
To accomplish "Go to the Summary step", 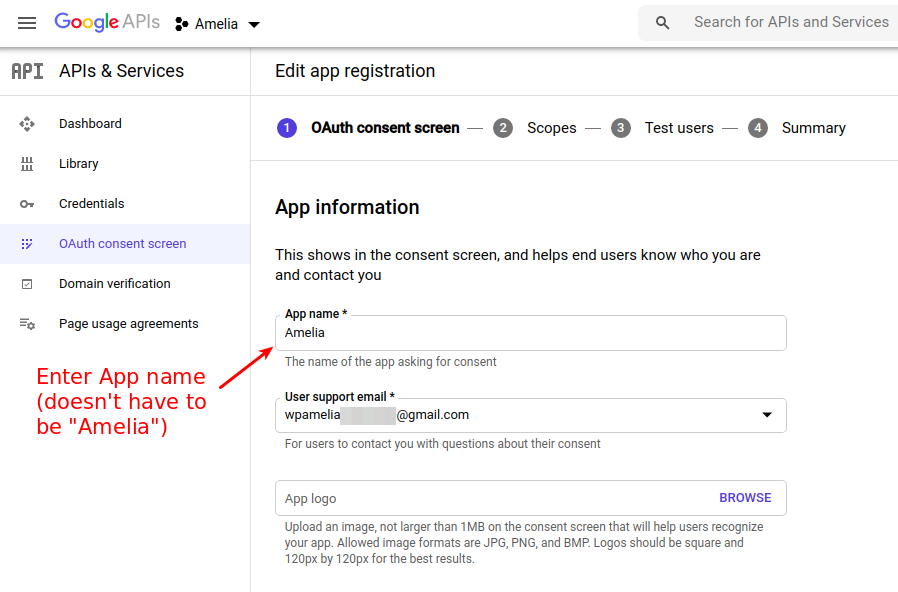I will pos(814,128).
